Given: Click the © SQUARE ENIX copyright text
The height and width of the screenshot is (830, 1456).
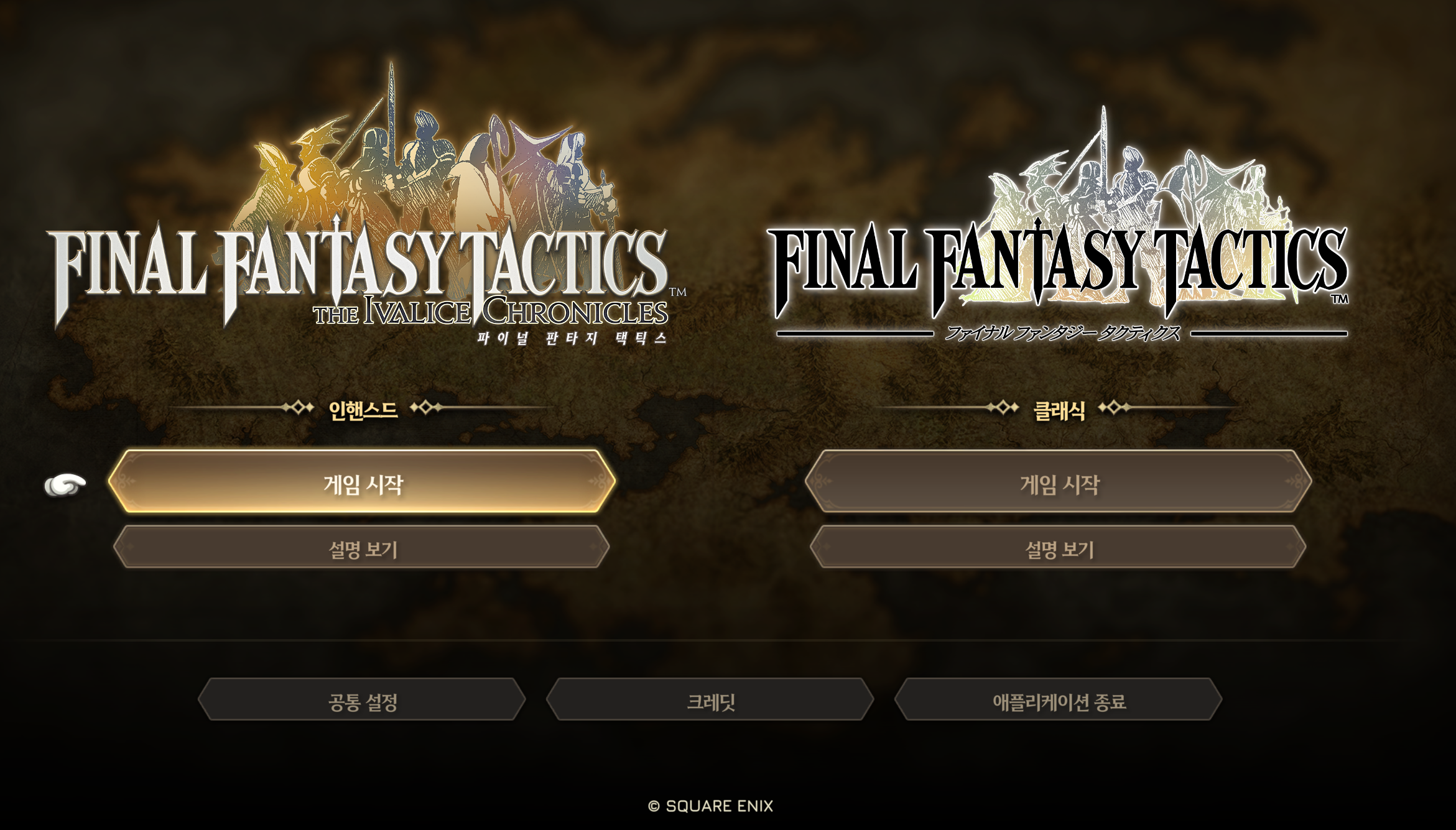Looking at the screenshot, I should pyautogui.click(x=710, y=806).
